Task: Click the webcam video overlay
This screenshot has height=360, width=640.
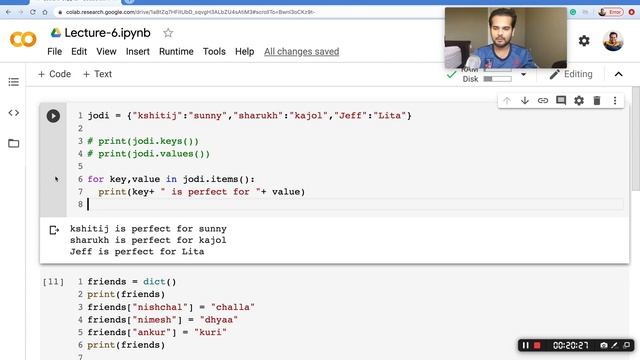Action: click(506, 38)
